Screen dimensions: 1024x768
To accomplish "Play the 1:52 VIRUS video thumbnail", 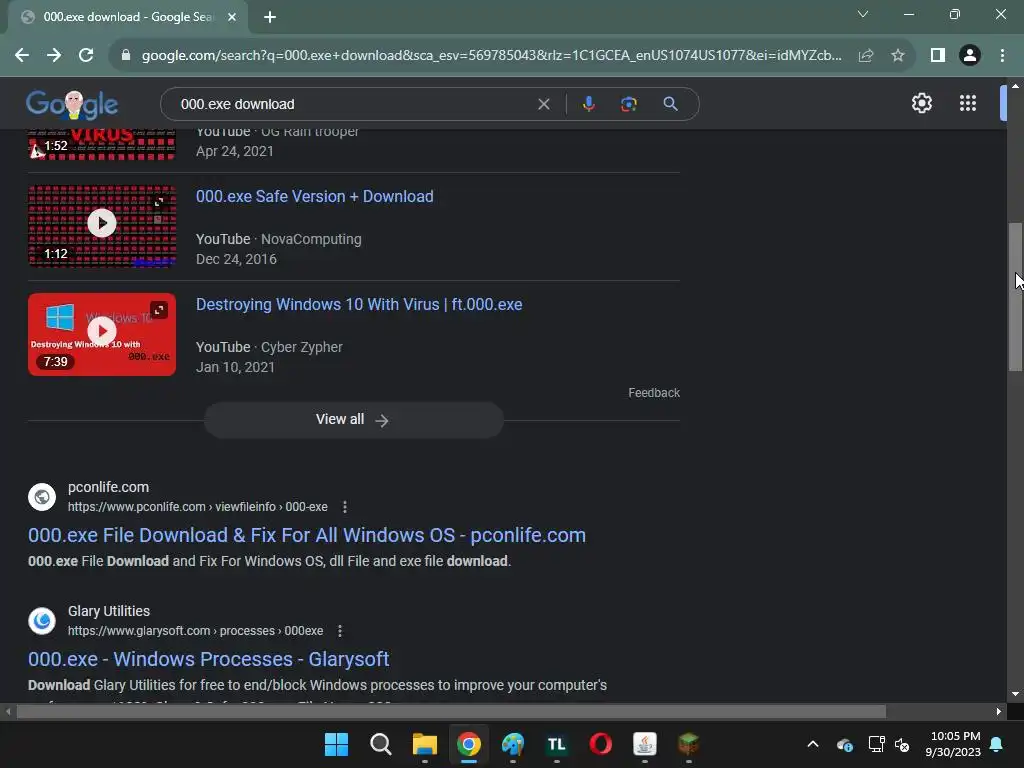I will coord(102,145).
